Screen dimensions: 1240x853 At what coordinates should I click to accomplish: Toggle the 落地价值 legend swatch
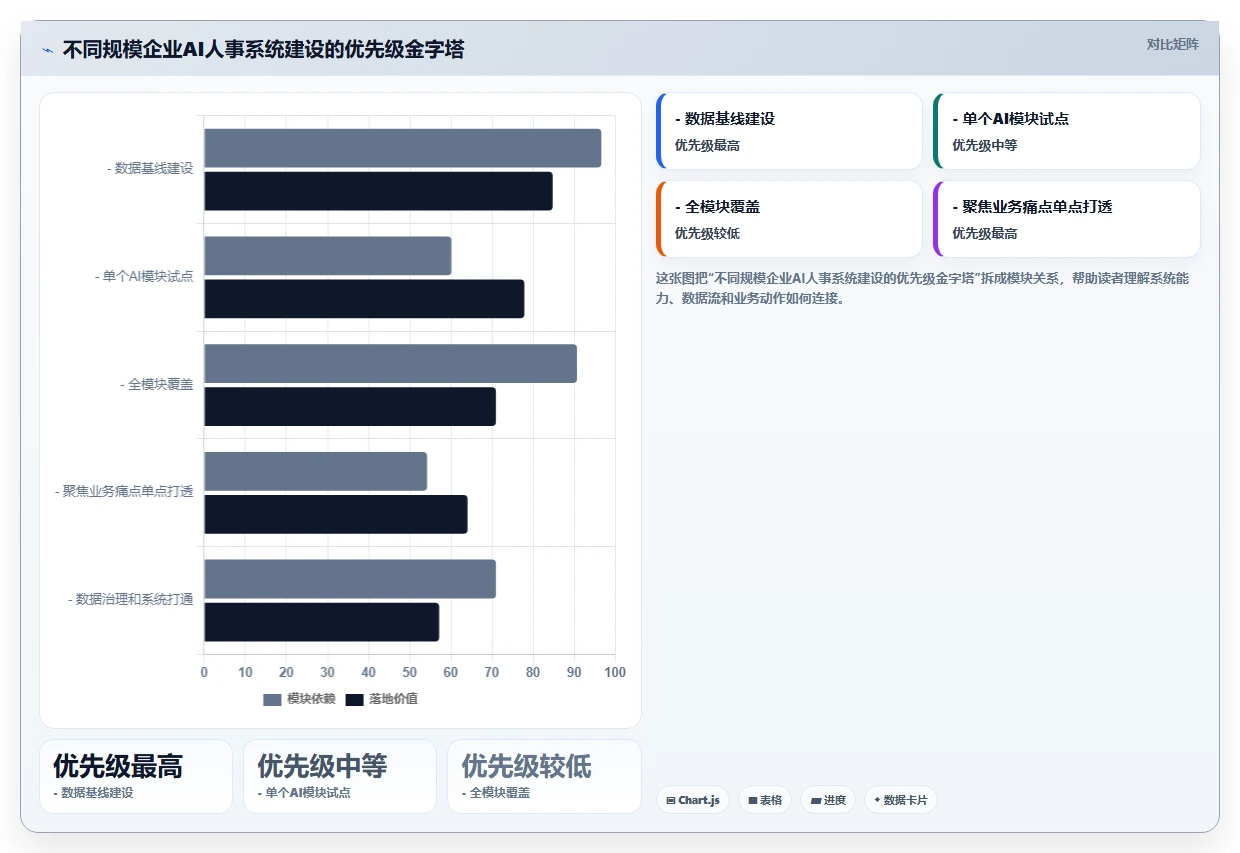[x=355, y=699]
